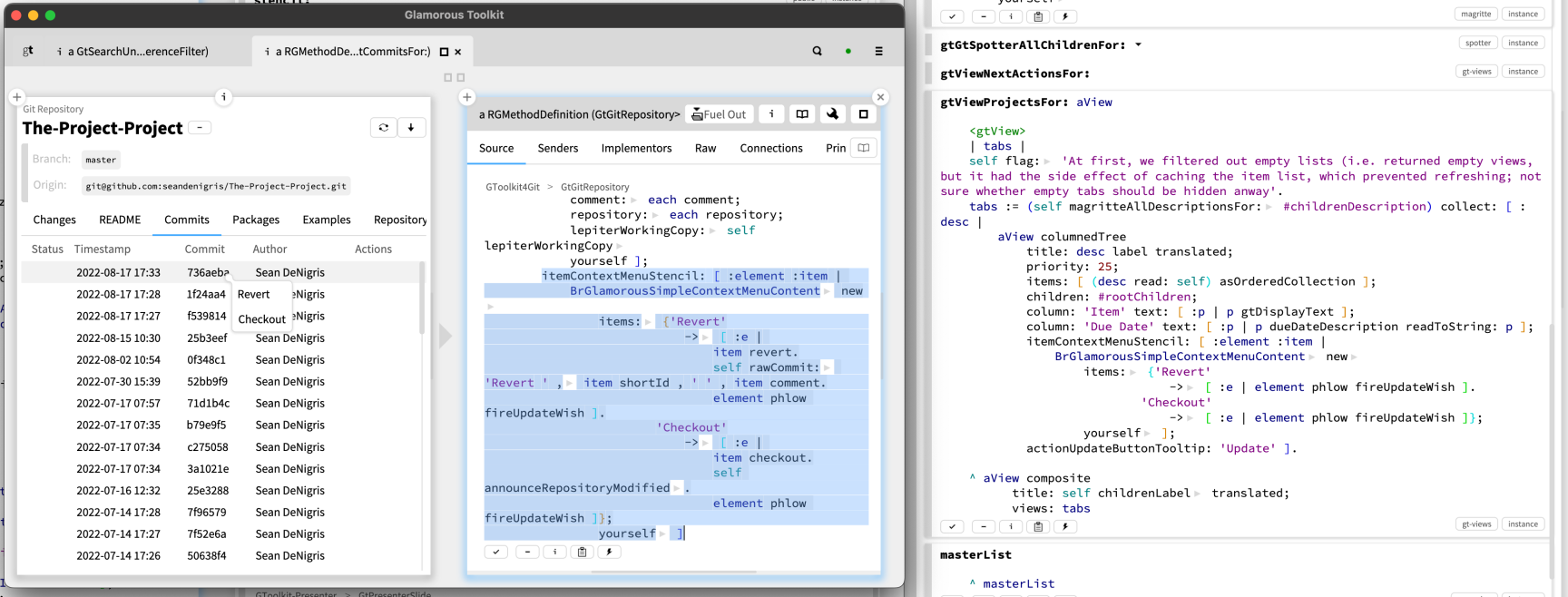Open the book icon in RGMethodDefinition header
Image resolution: width=1568 pixels, height=597 pixels.
click(802, 114)
